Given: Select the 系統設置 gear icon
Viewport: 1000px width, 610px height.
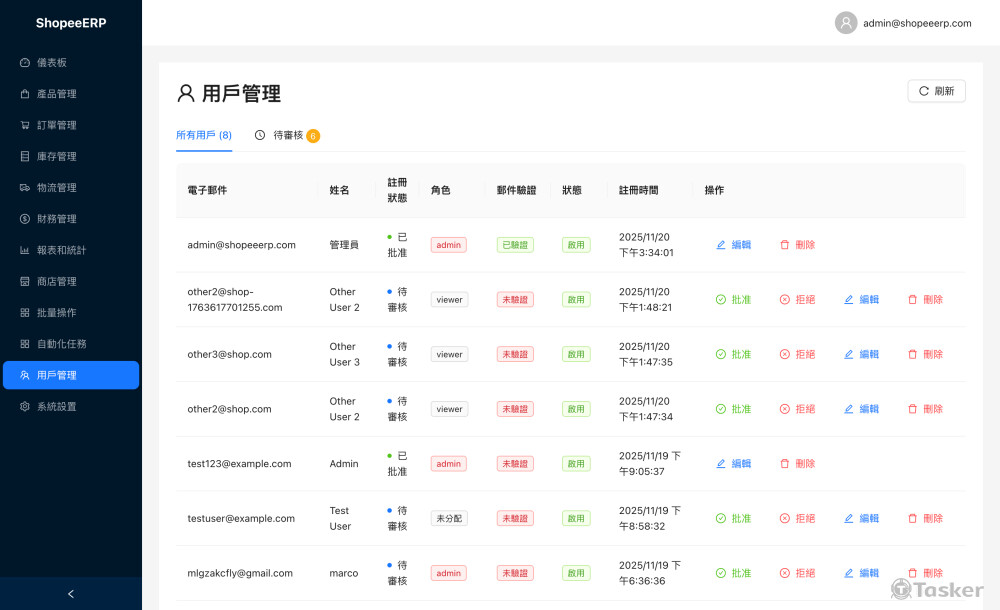Looking at the screenshot, I should 25,407.
